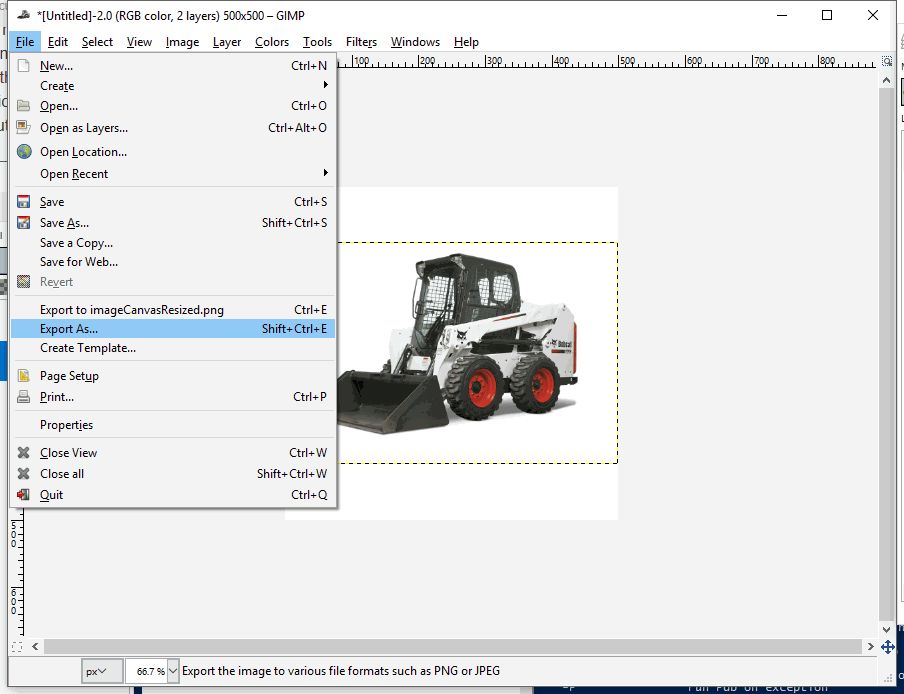The width and height of the screenshot is (904, 694).
Task: Click the navigate image cross-arrows icon
Action: click(887, 647)
